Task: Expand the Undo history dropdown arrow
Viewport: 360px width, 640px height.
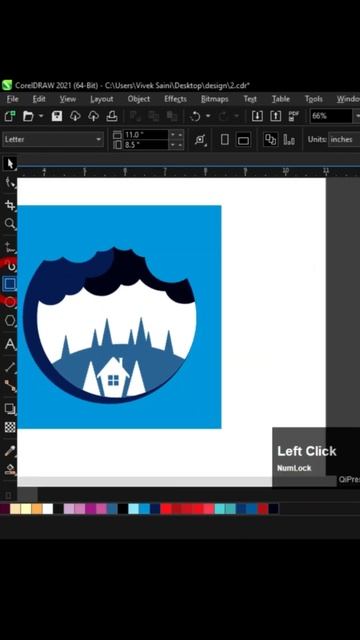Action: [208, 116]
